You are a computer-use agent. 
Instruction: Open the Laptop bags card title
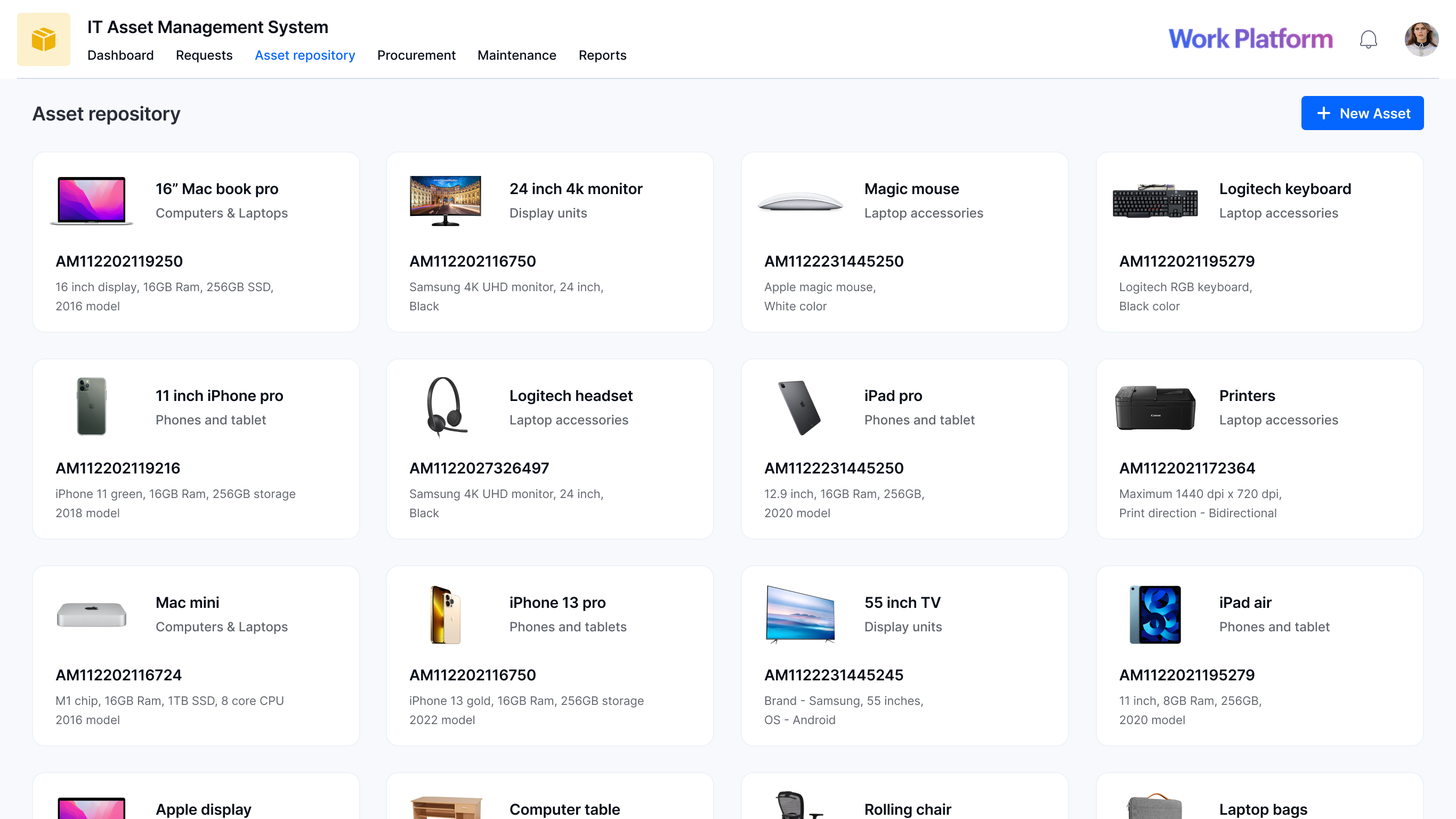(1263, 809)
